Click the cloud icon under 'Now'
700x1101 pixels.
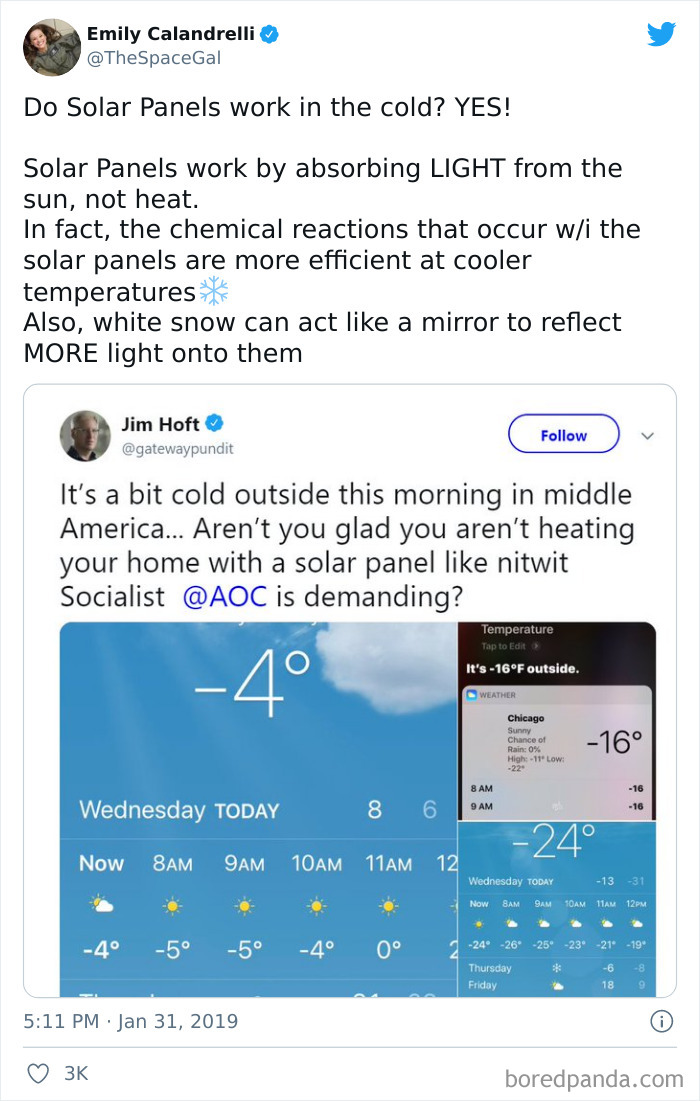pyautogui.click(x=101, y=903)
